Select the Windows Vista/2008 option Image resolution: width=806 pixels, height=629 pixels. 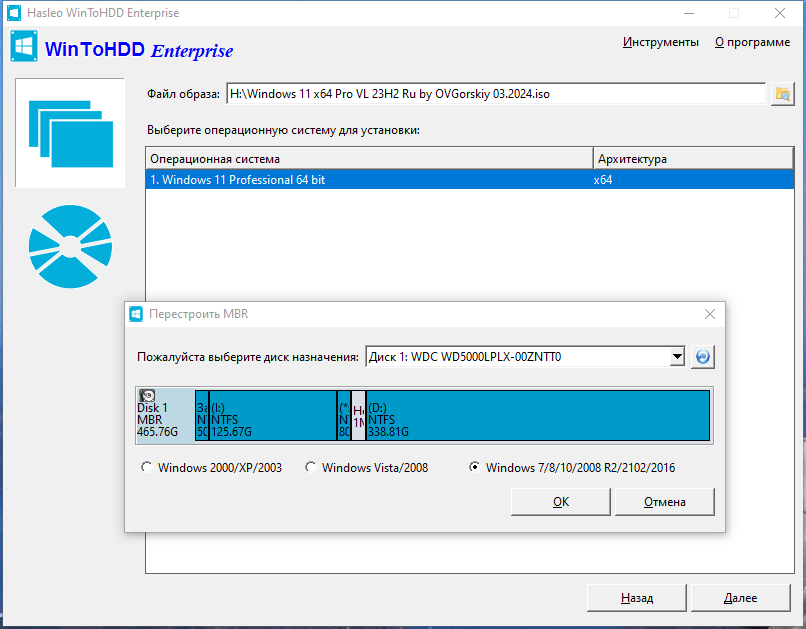pyautogui.click(x=310, y=467)
